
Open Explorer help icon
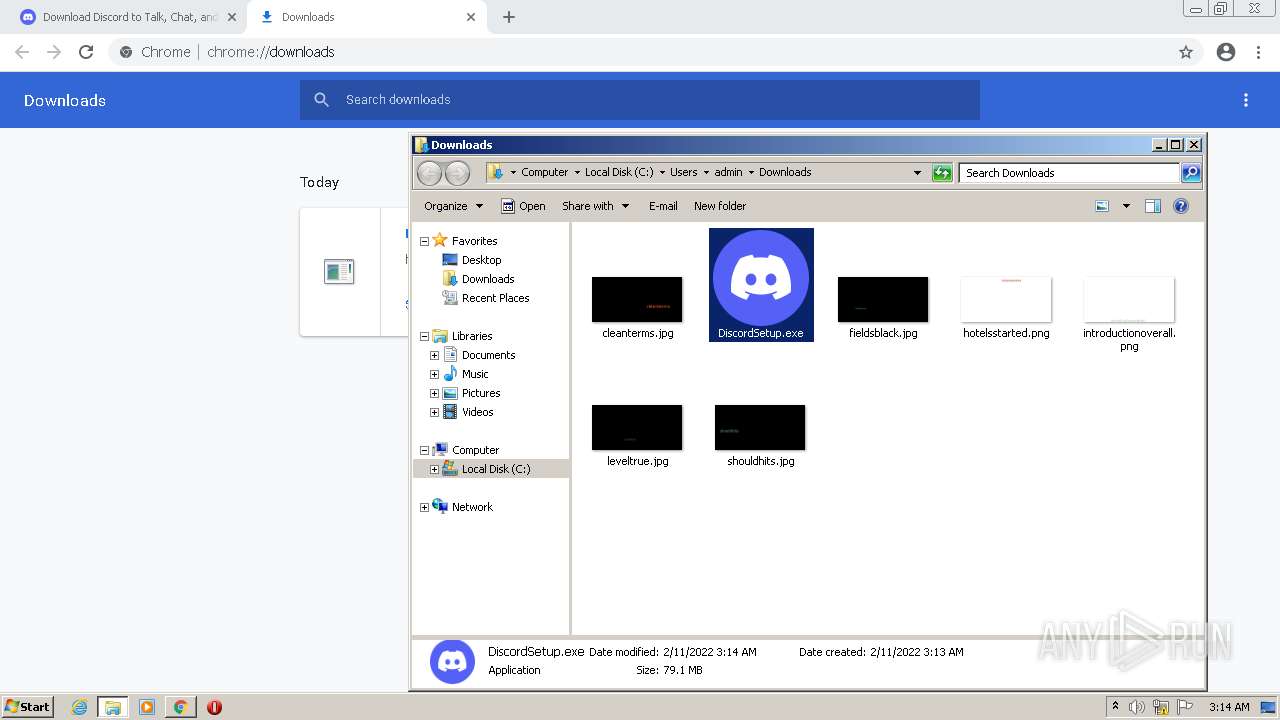1181,206
